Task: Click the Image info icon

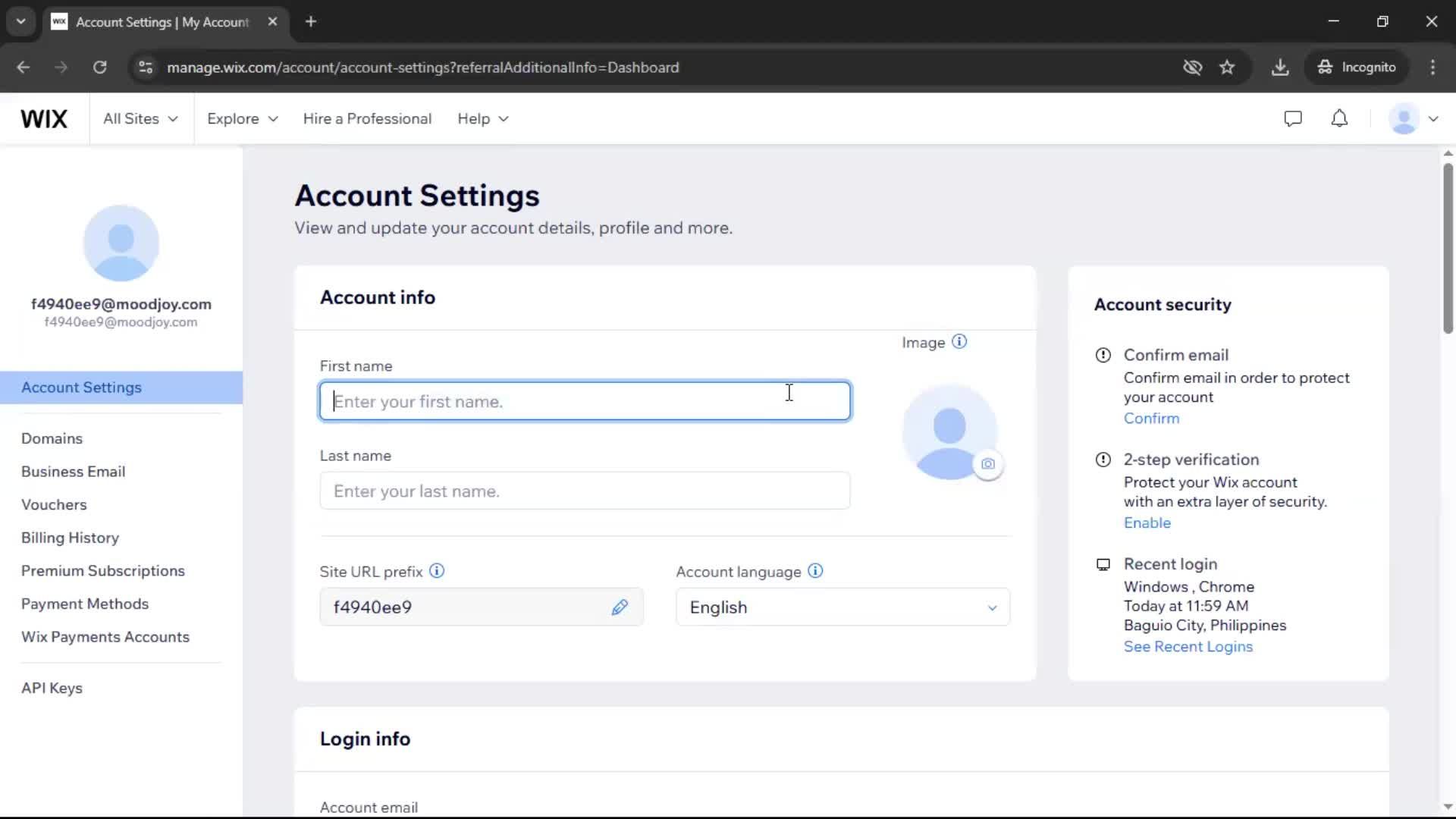Action: click(959, 342)
